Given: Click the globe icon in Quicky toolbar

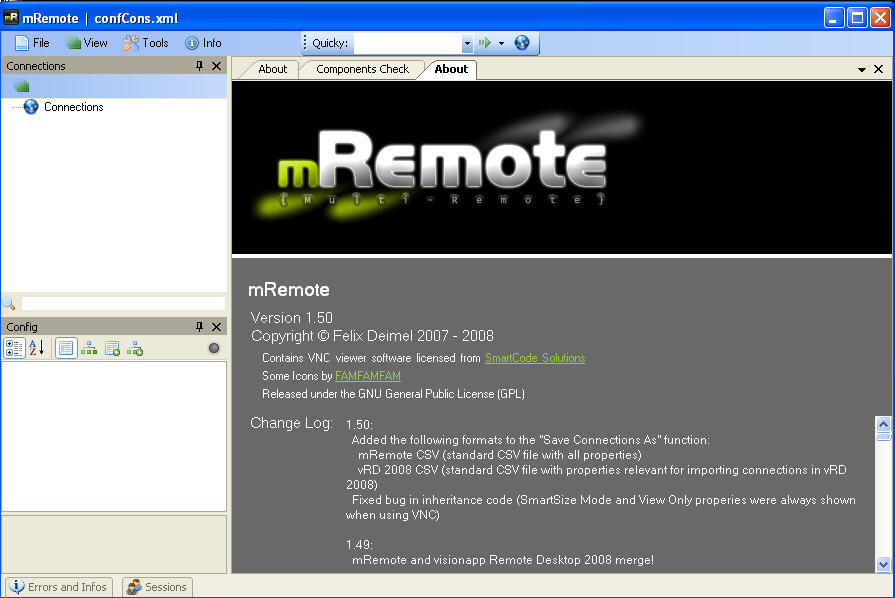Looking at the screenshot, I should tap(522, 43).
